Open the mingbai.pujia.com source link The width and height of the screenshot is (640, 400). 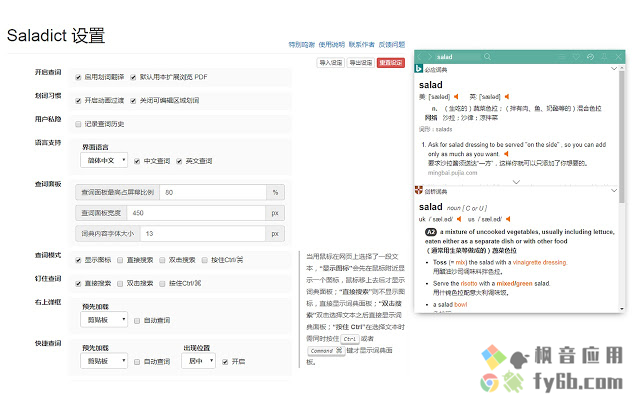tap(452, 173)
